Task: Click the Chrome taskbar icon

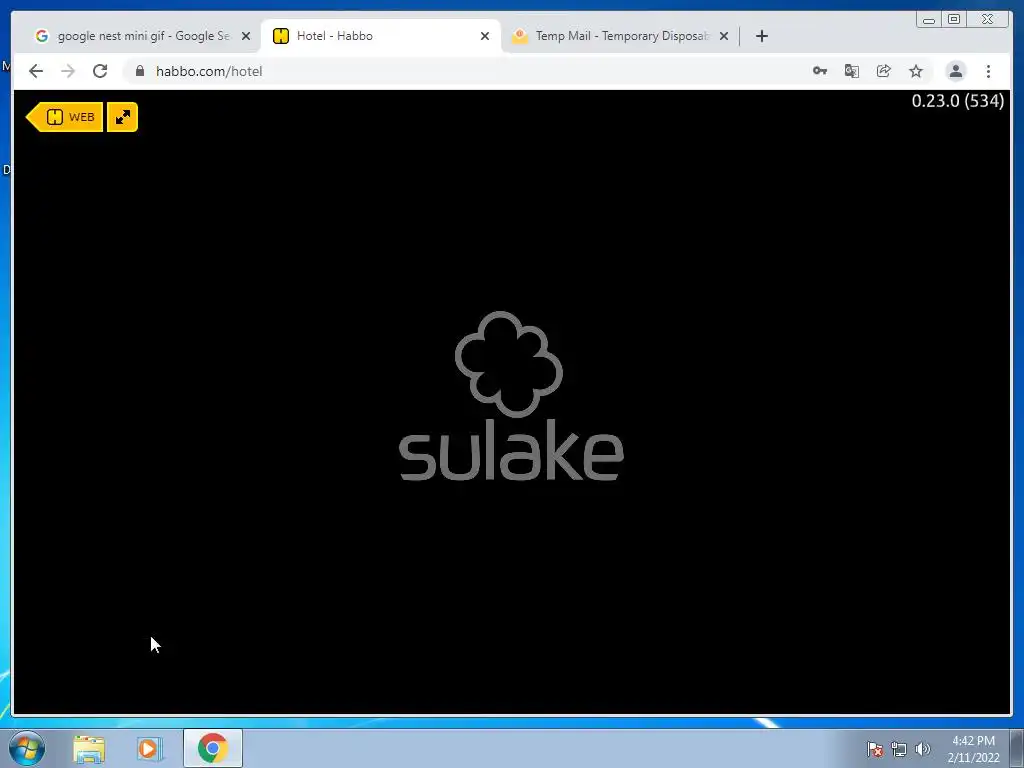Action: click(212, 748)
